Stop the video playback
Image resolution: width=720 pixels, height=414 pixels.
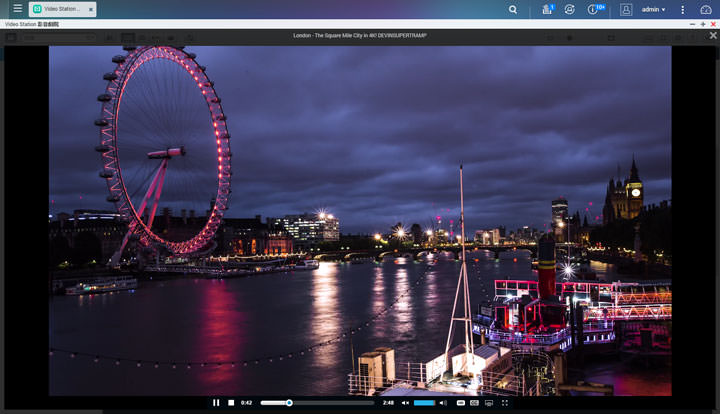click(x=231, y=403)
